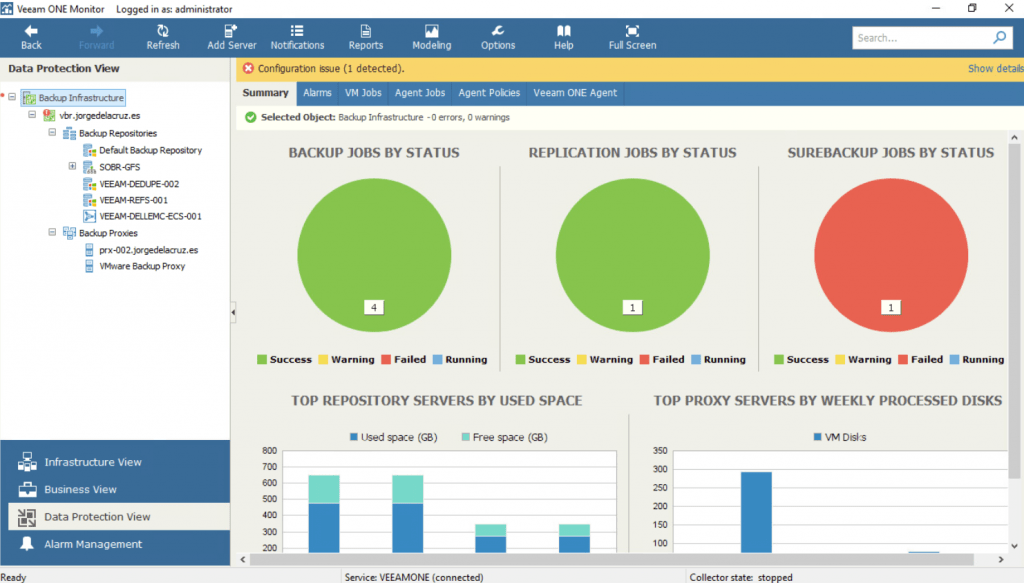Open the Alarm Management pane
The image size is (1024, 583).
[92, 544]
